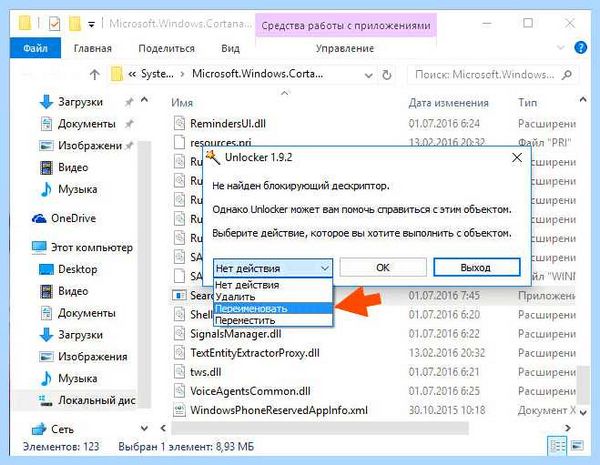Go up one folder level arrow
The width and height of the screenshot is (600, 465).
[95, 74]
